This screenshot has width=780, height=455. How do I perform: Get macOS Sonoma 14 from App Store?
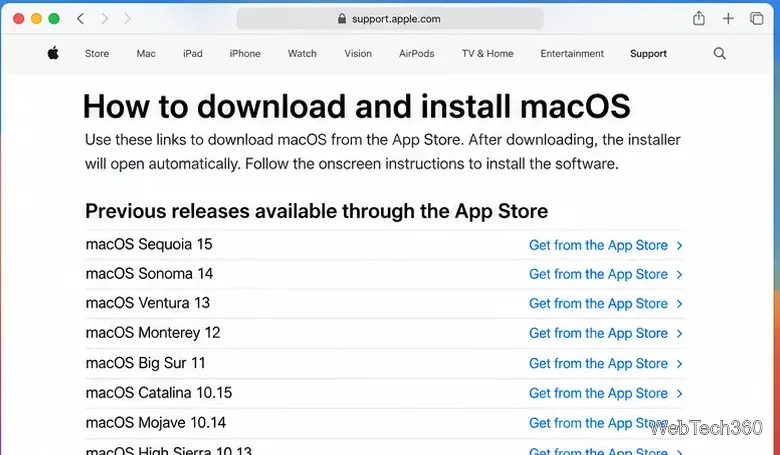(598, 274)
